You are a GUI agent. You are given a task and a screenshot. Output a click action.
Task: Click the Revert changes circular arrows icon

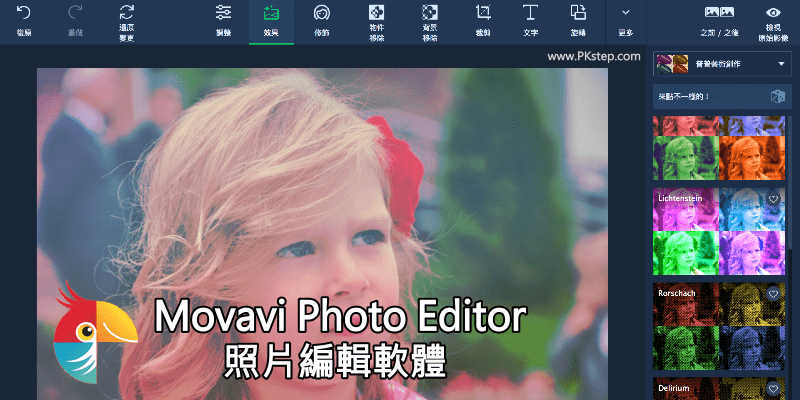click(127, 12)
